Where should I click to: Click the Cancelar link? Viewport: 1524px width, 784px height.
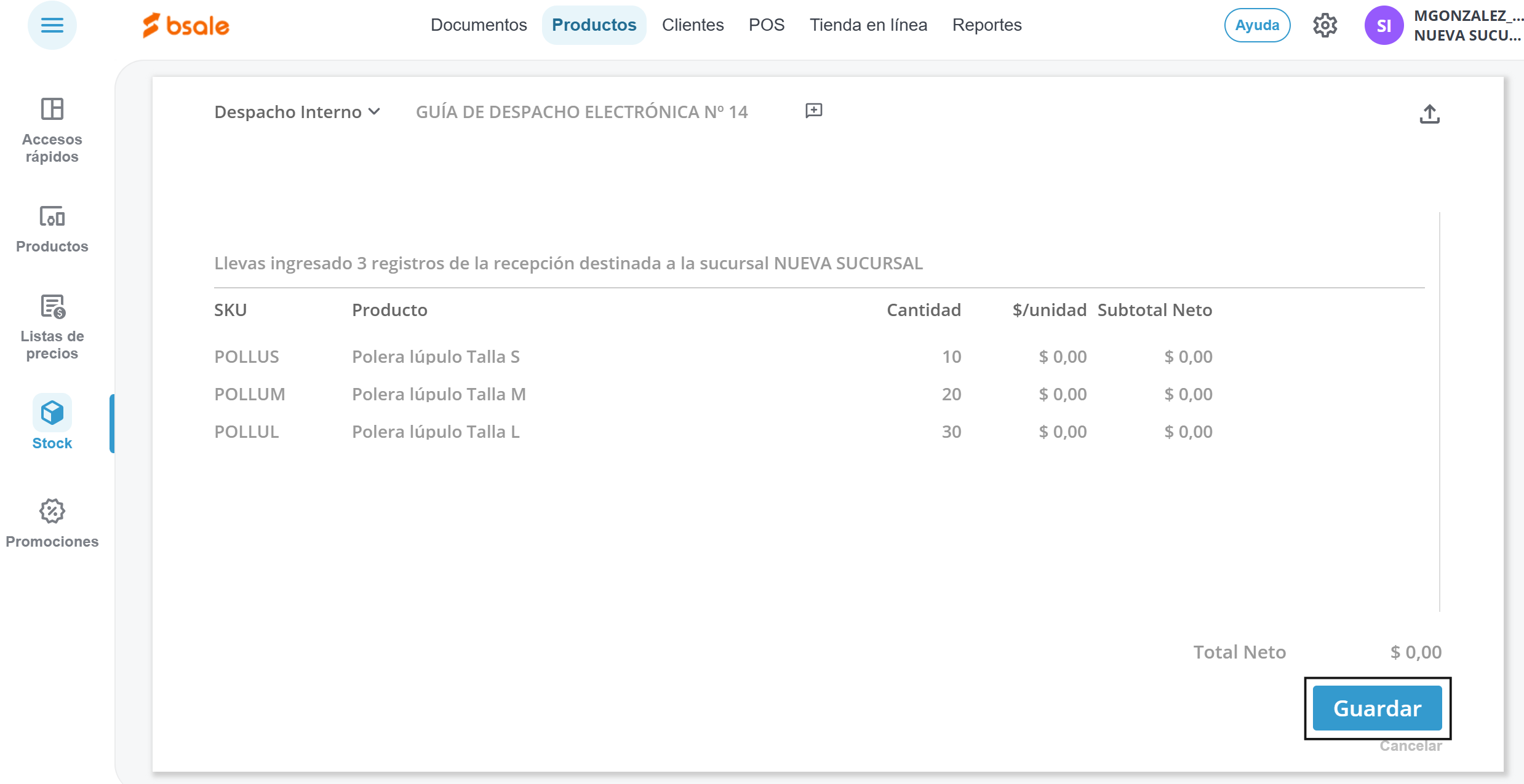point(1410,746)
